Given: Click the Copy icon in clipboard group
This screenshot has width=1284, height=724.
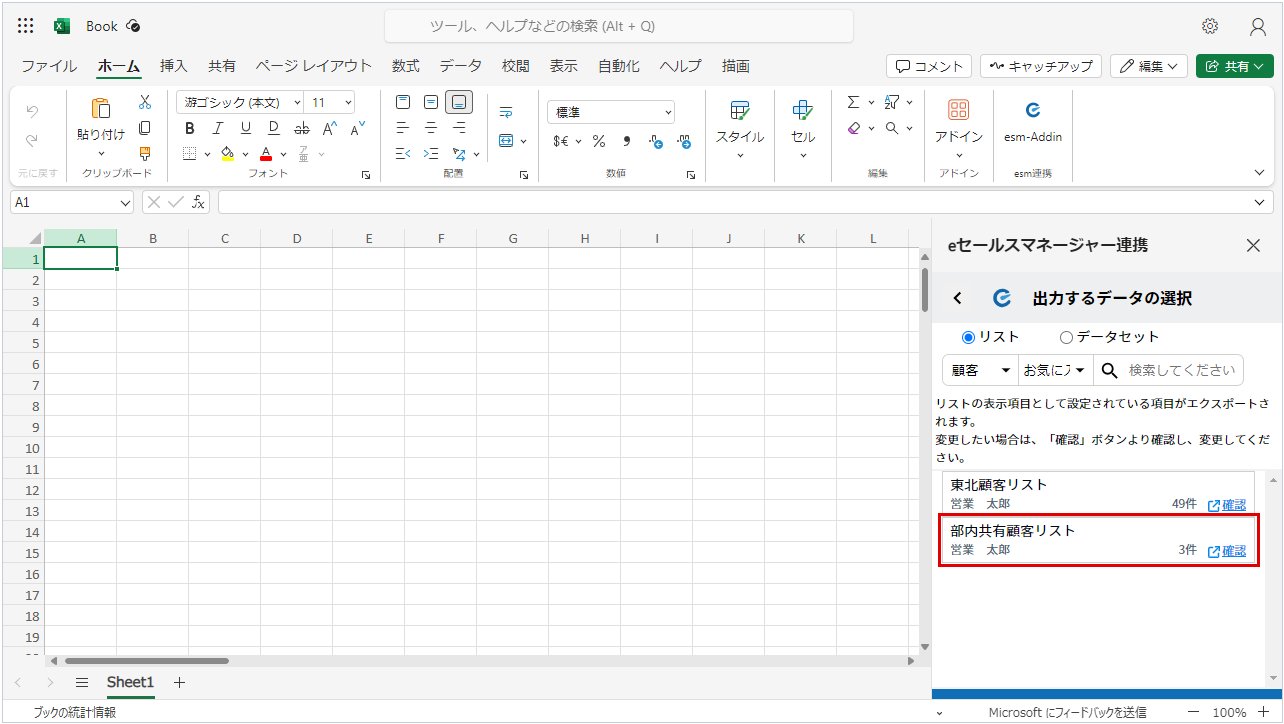Looking at the screenshot, I should click(145, 128).
